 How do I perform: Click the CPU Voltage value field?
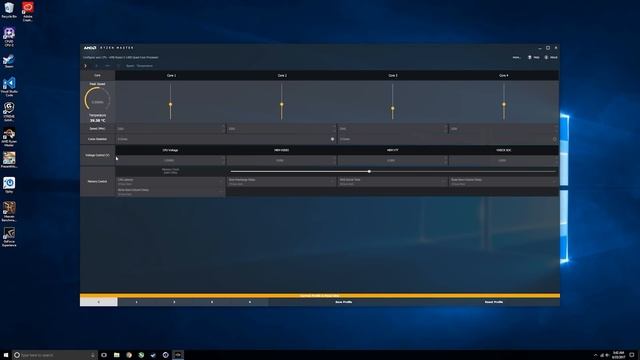[x=171, y=160]
